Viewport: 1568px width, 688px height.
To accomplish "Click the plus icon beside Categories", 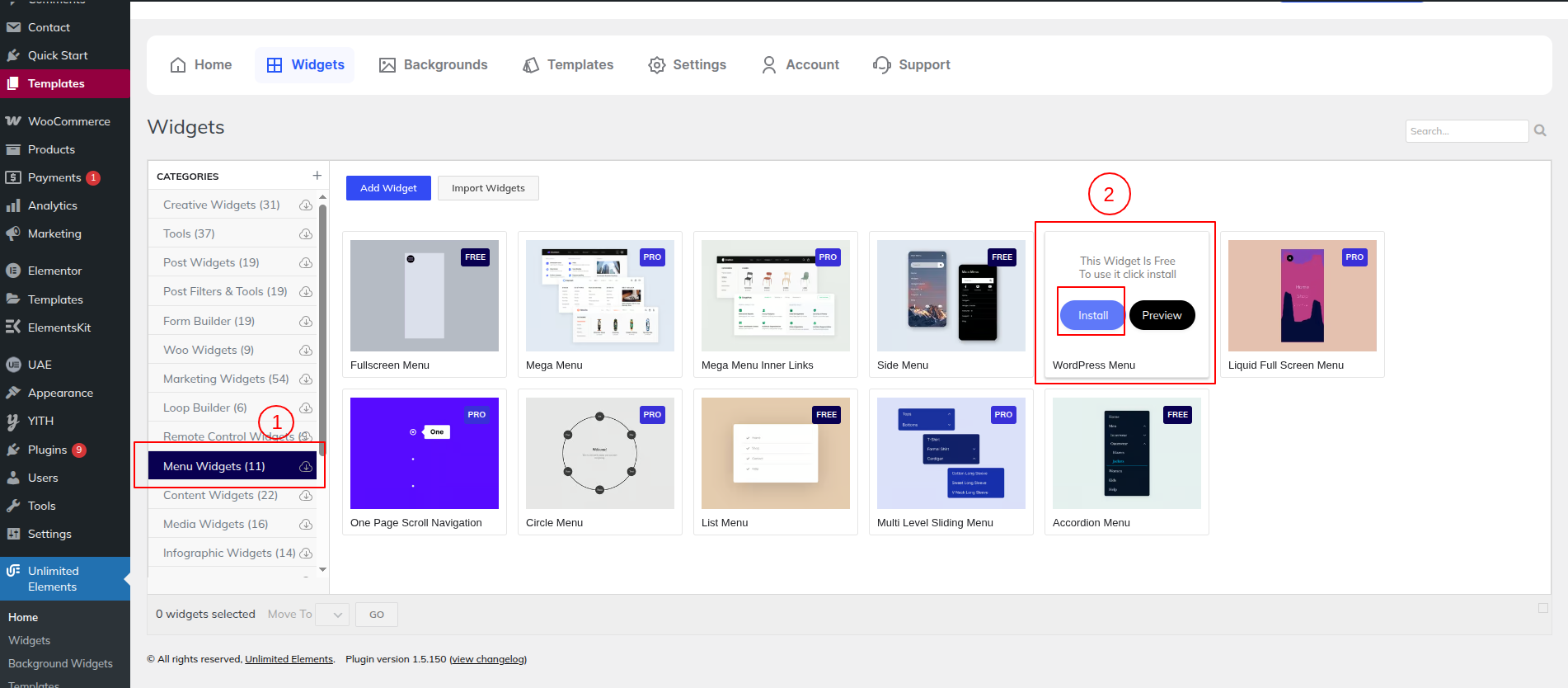I will [317, 176].
